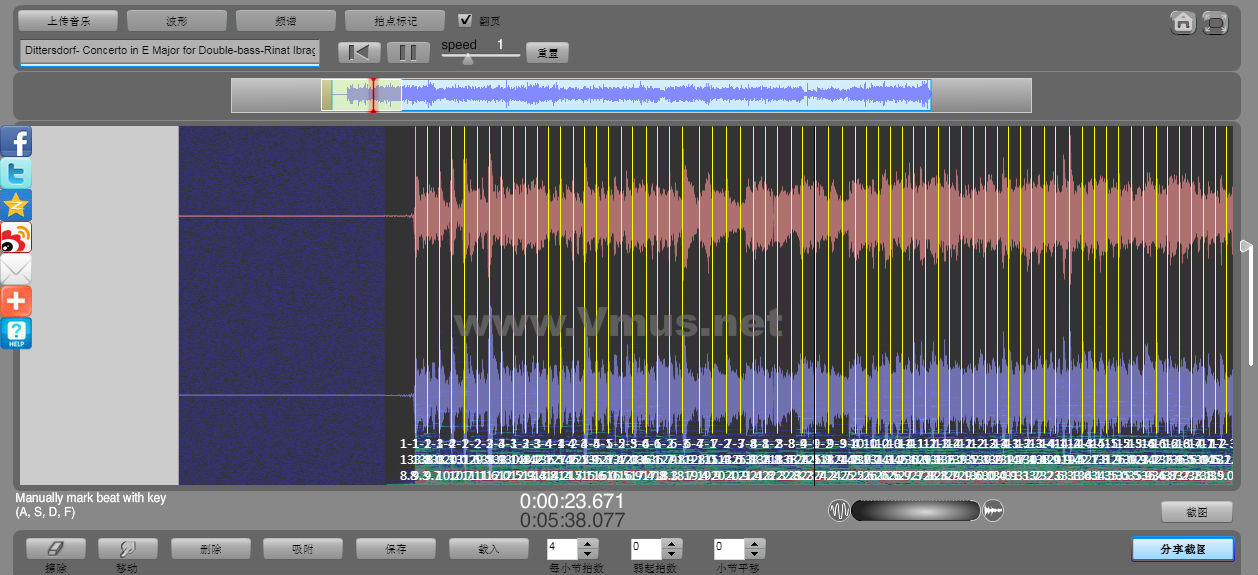Click the 载入 load button
Viewport: 1258px width, 575px height.
[x=488, y=548]
